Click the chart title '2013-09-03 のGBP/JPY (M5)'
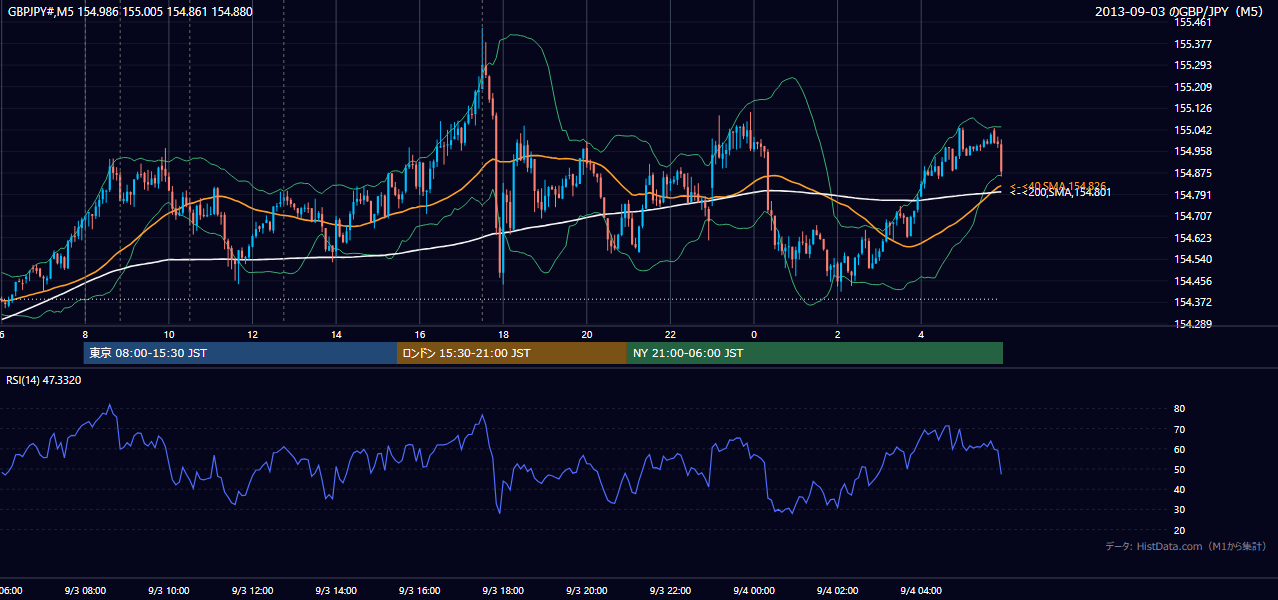The width and height of the screenshot is (1278, 600). pyautogui.click(x=1181, y=12)
